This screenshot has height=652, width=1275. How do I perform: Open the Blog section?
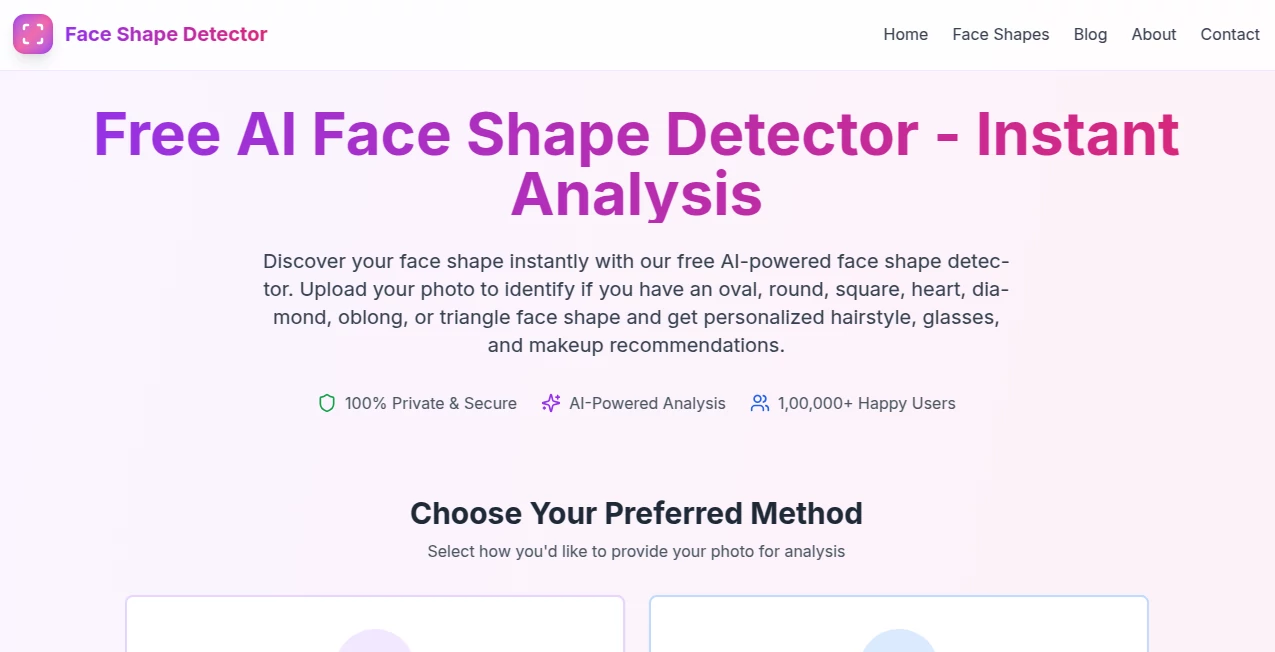tap(1090, 34)
